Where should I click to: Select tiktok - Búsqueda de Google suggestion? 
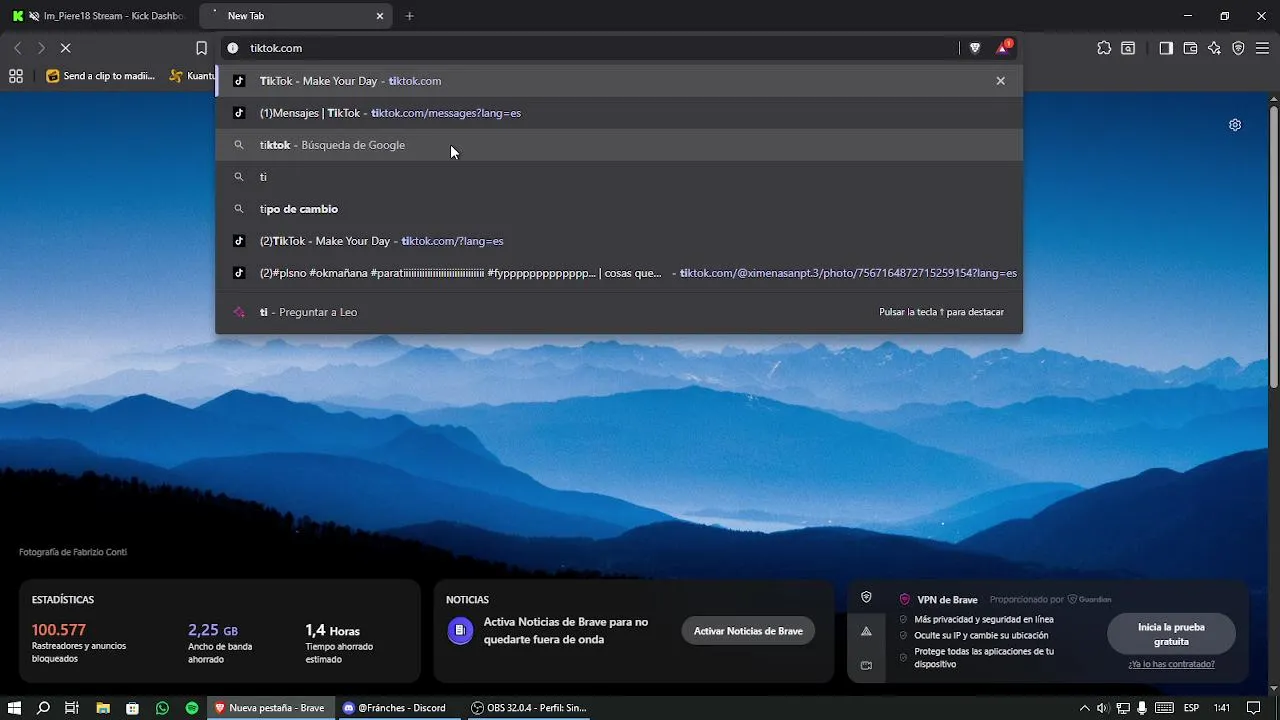point(619,145)
